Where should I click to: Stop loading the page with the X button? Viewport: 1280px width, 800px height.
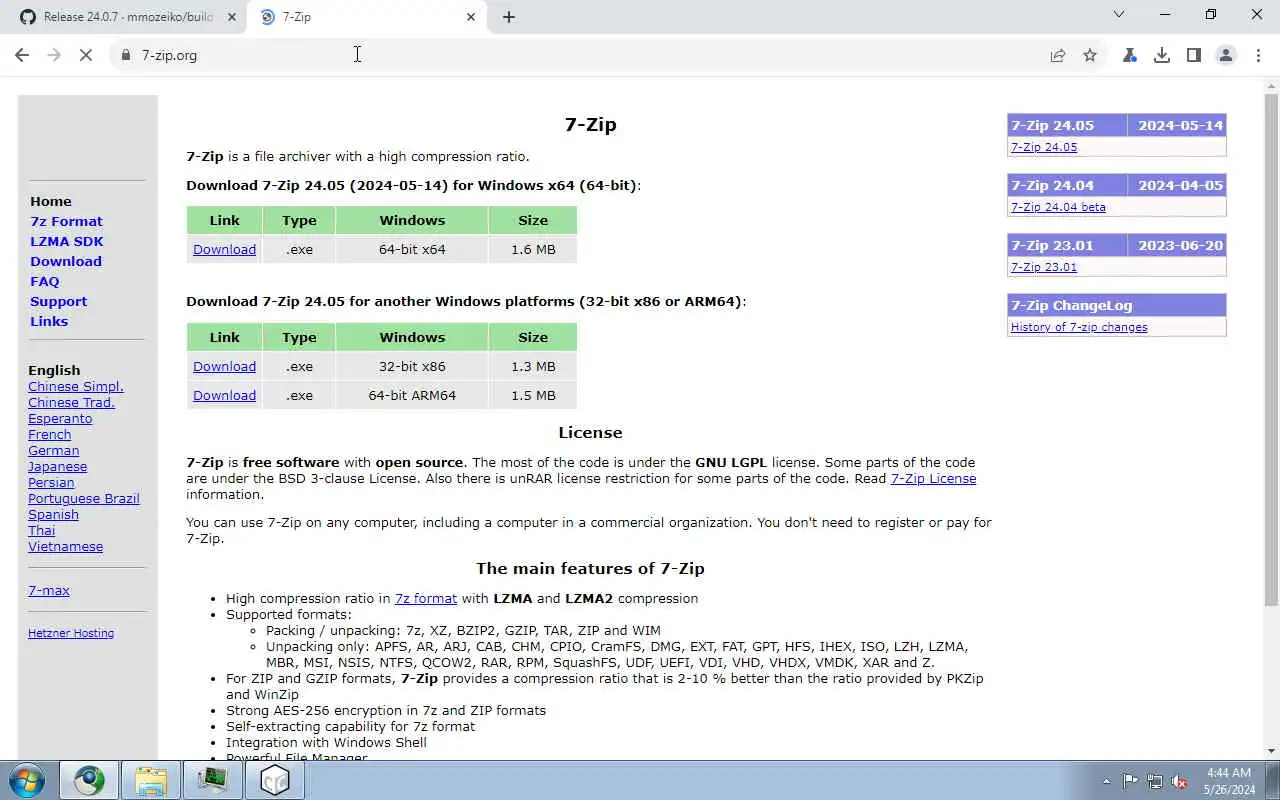point(86,55)
